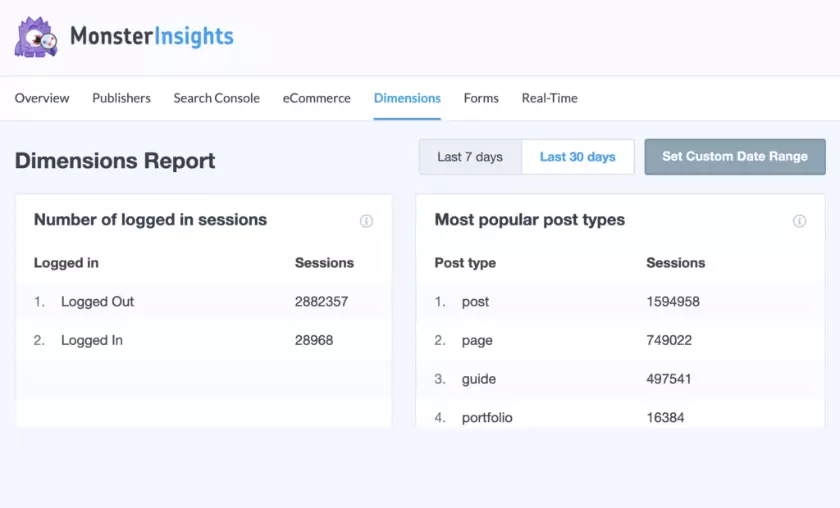Click Set Custom Date Range button
Screen dimensions: 840x508
tap(735, 156)
